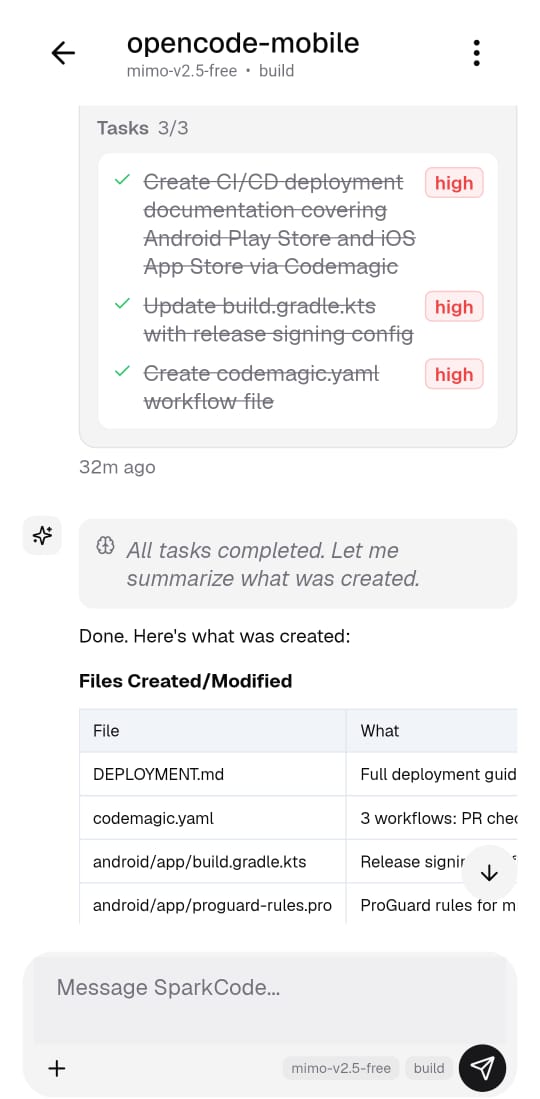Expand the 'All tasks completed' reasoning block

pyautogui.click(x=298, y=564)
